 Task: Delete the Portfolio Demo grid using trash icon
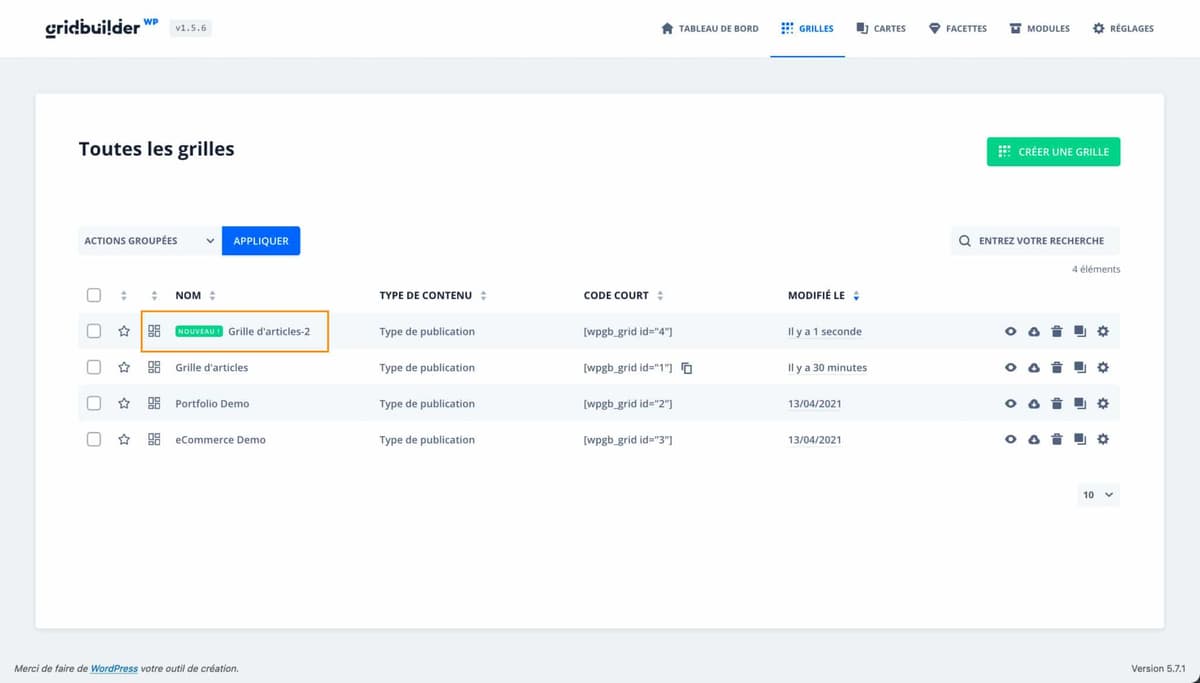tap(1056, 404)
